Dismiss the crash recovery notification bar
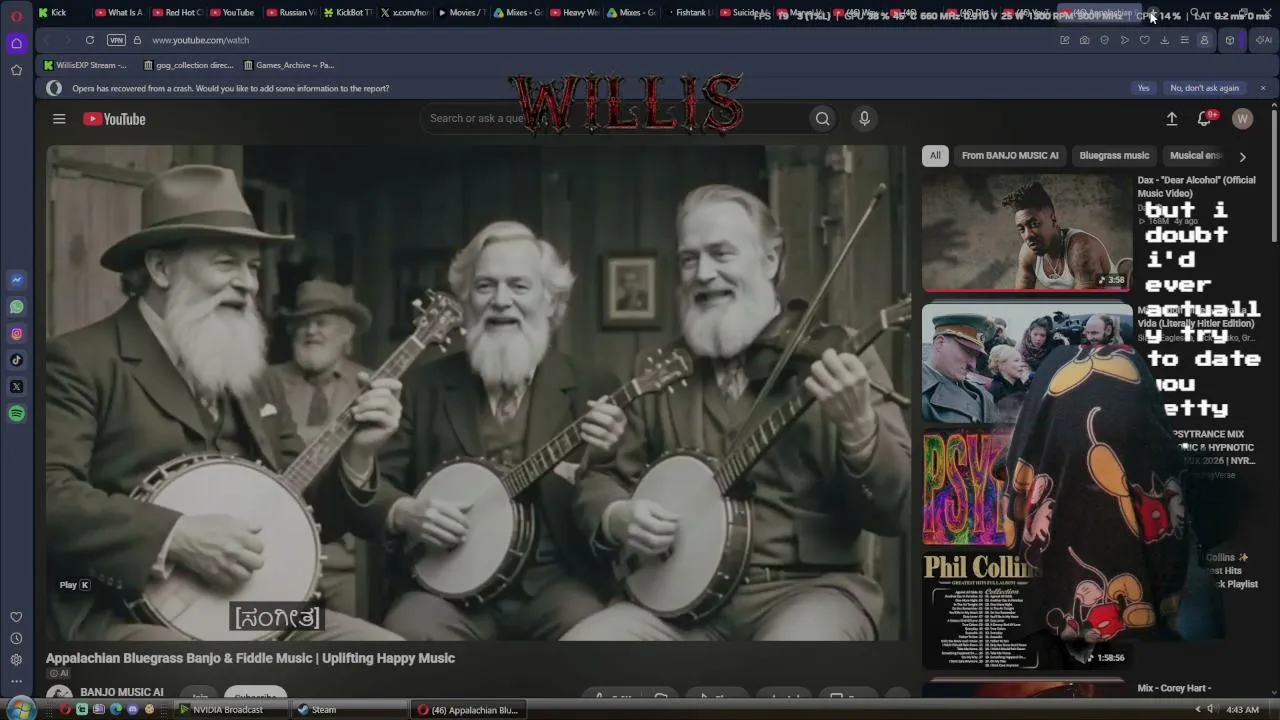The width and height of the screenshot is (1280, 720). [x=1263, y=88]
